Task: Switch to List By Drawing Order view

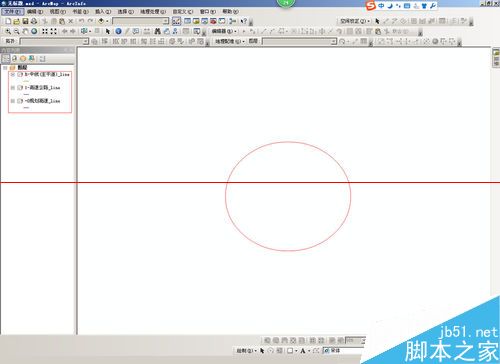Action: [6, 59]
